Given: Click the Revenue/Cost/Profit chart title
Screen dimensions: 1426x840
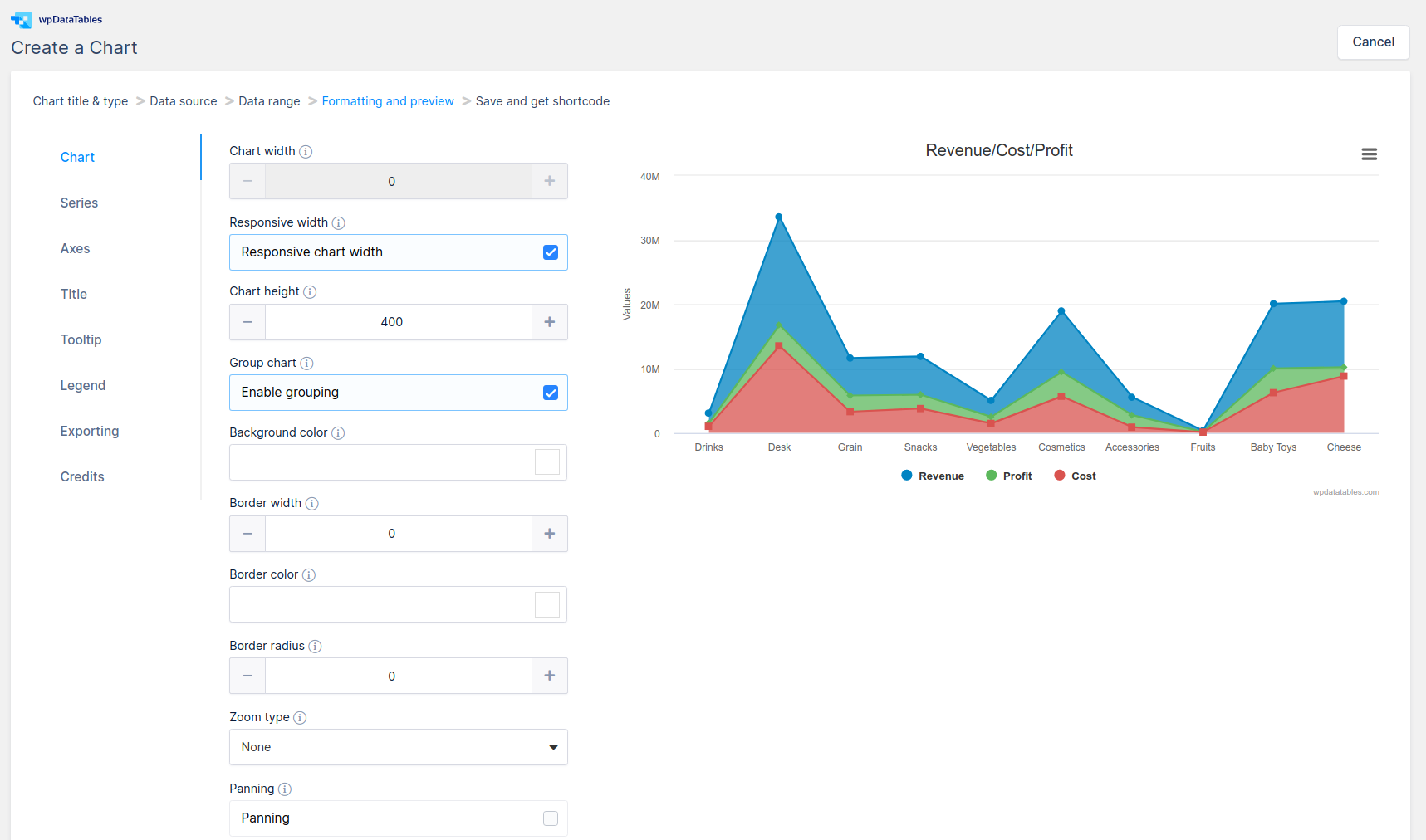Looking at the screenshot, I should [x=999, y=150].
